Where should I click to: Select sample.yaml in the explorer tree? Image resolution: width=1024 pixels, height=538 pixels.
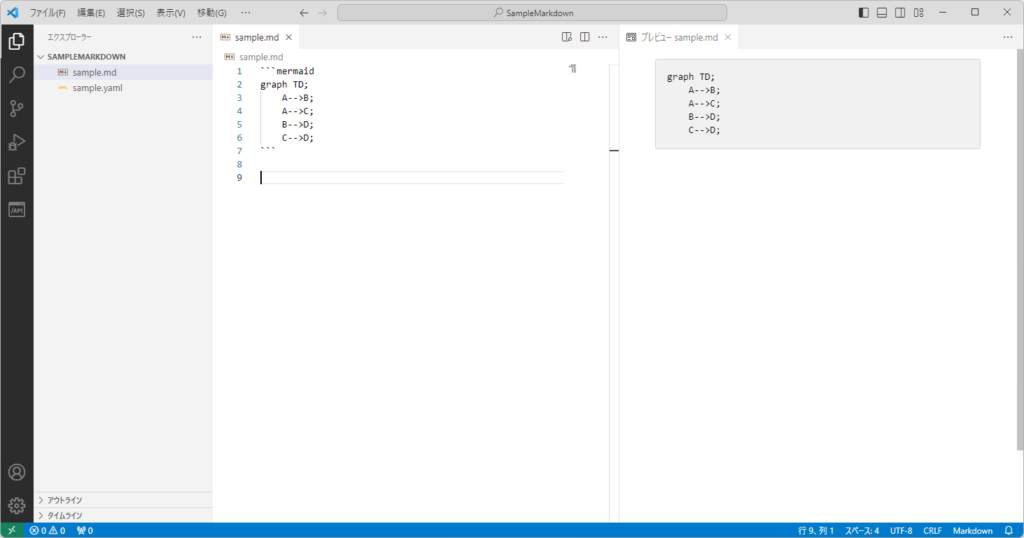[x=123, y=87]
